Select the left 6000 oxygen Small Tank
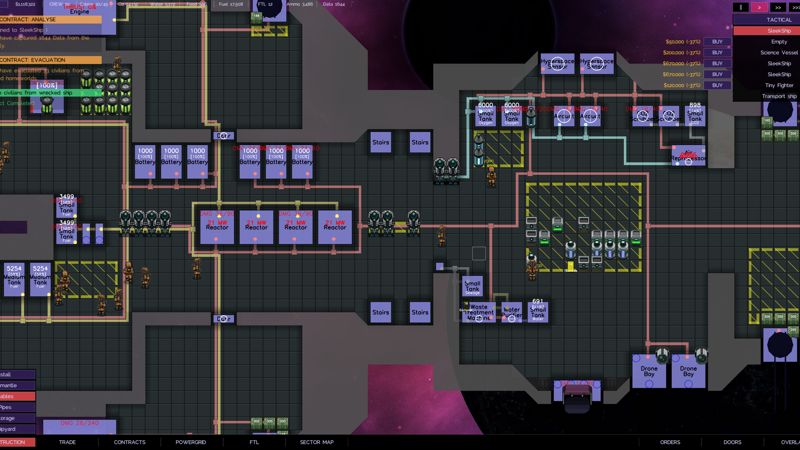800x450 pixels. coord(485,116)
